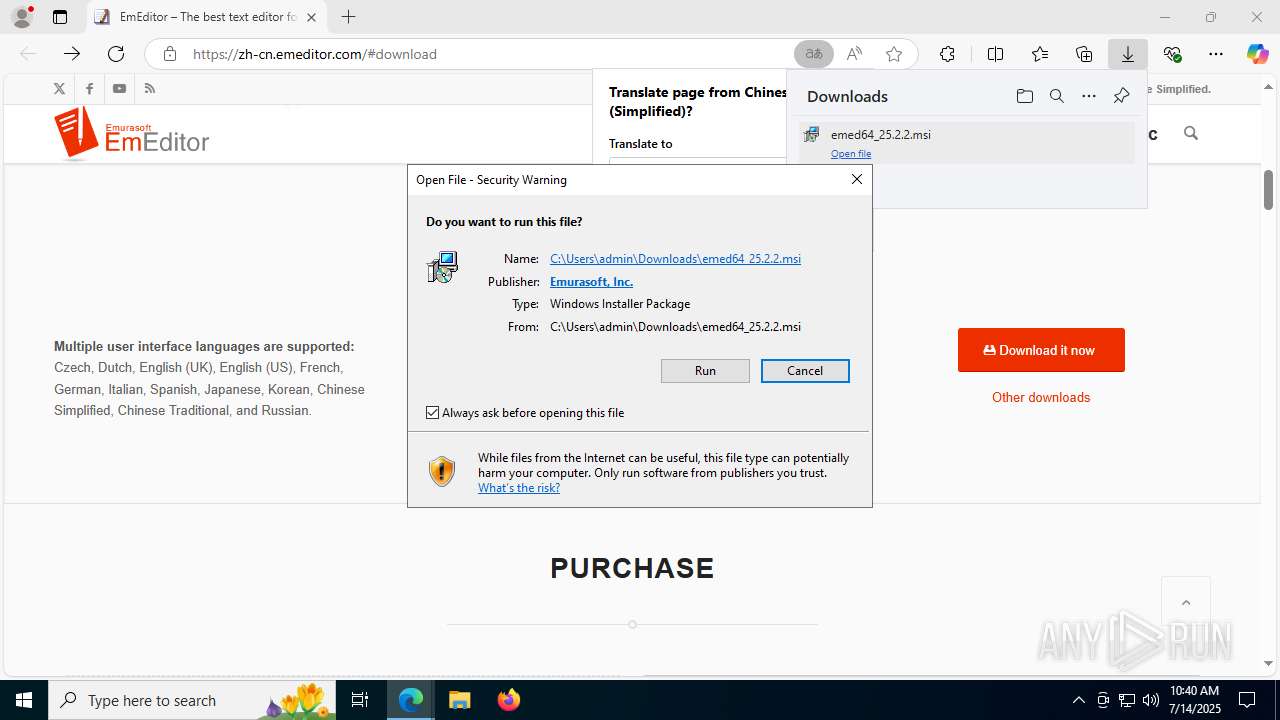Click the page vertical scrollbar thumb
This screenshot has height=720, width=1280.
[x=1268, y=190]
